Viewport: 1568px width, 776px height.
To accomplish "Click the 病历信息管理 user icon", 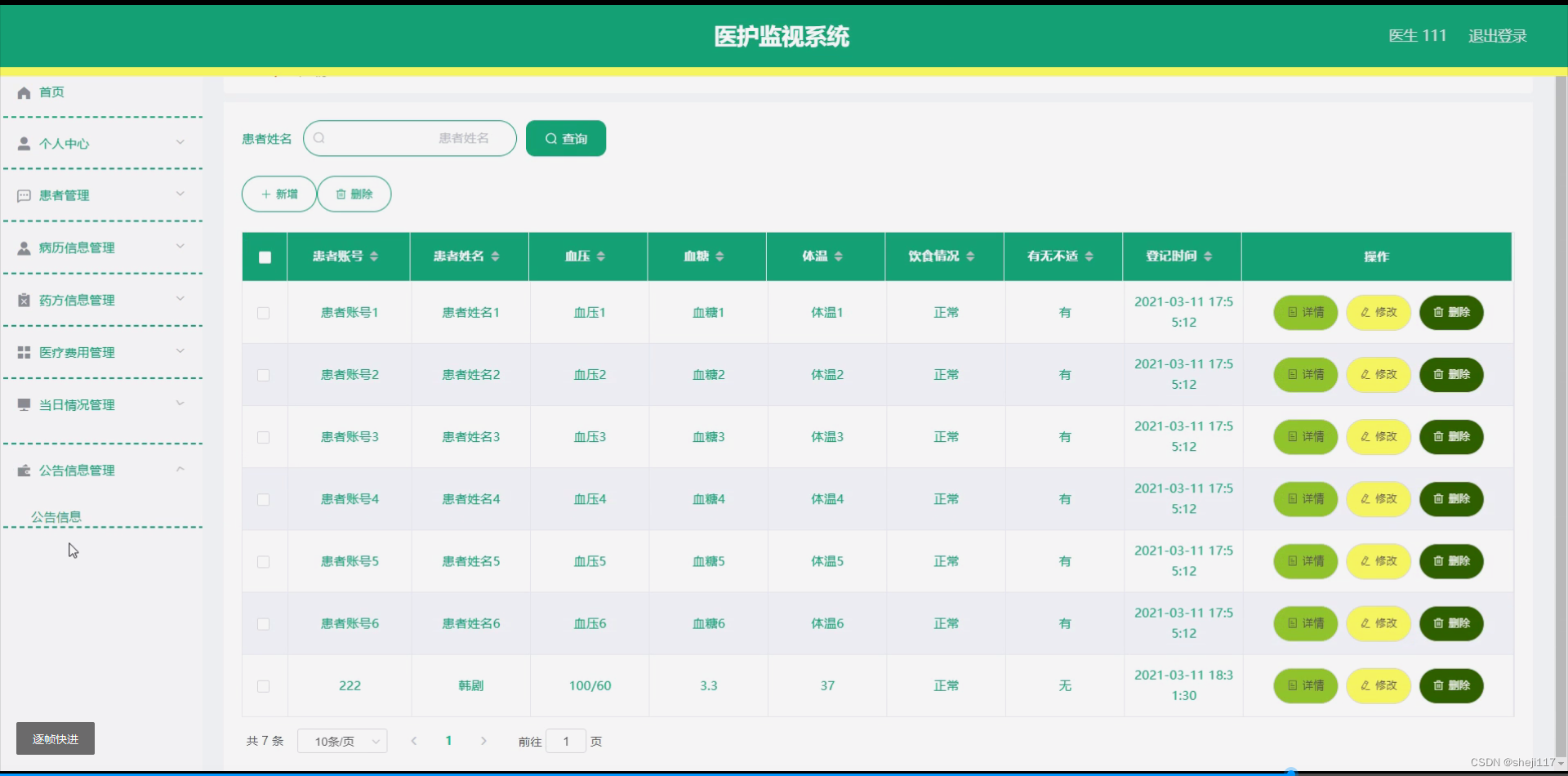I will click(x=23, y=248).
